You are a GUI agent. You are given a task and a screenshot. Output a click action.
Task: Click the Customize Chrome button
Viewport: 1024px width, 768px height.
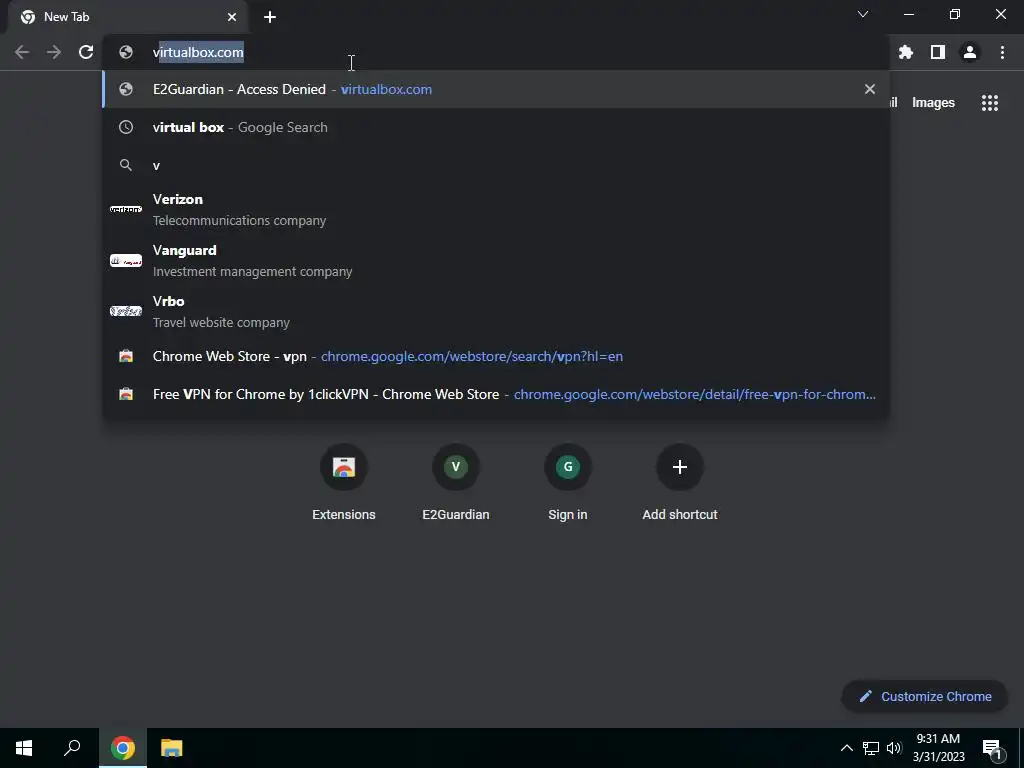tap(925, 696)
